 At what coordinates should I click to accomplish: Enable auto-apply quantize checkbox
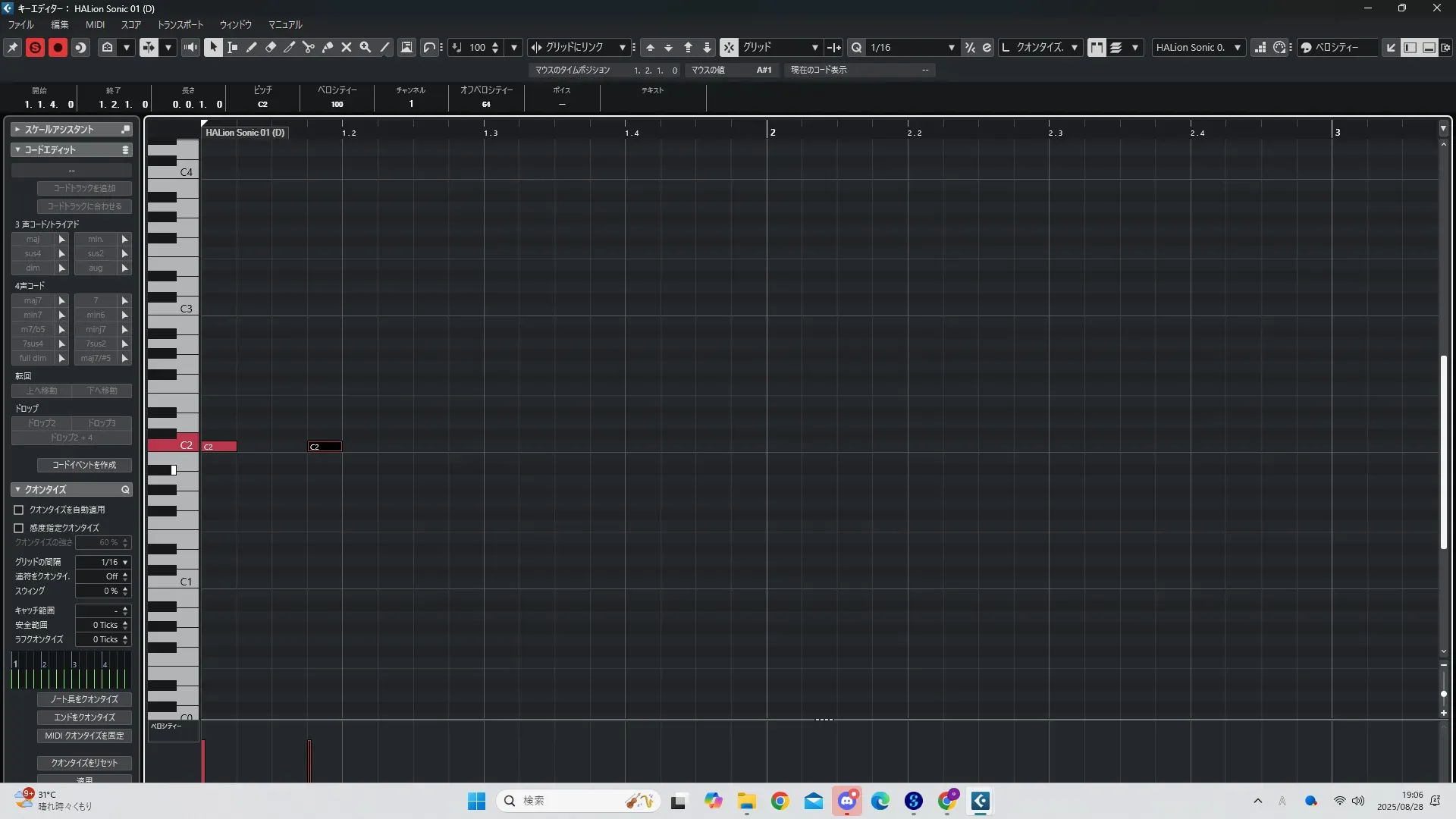click(x=19, y=510)
